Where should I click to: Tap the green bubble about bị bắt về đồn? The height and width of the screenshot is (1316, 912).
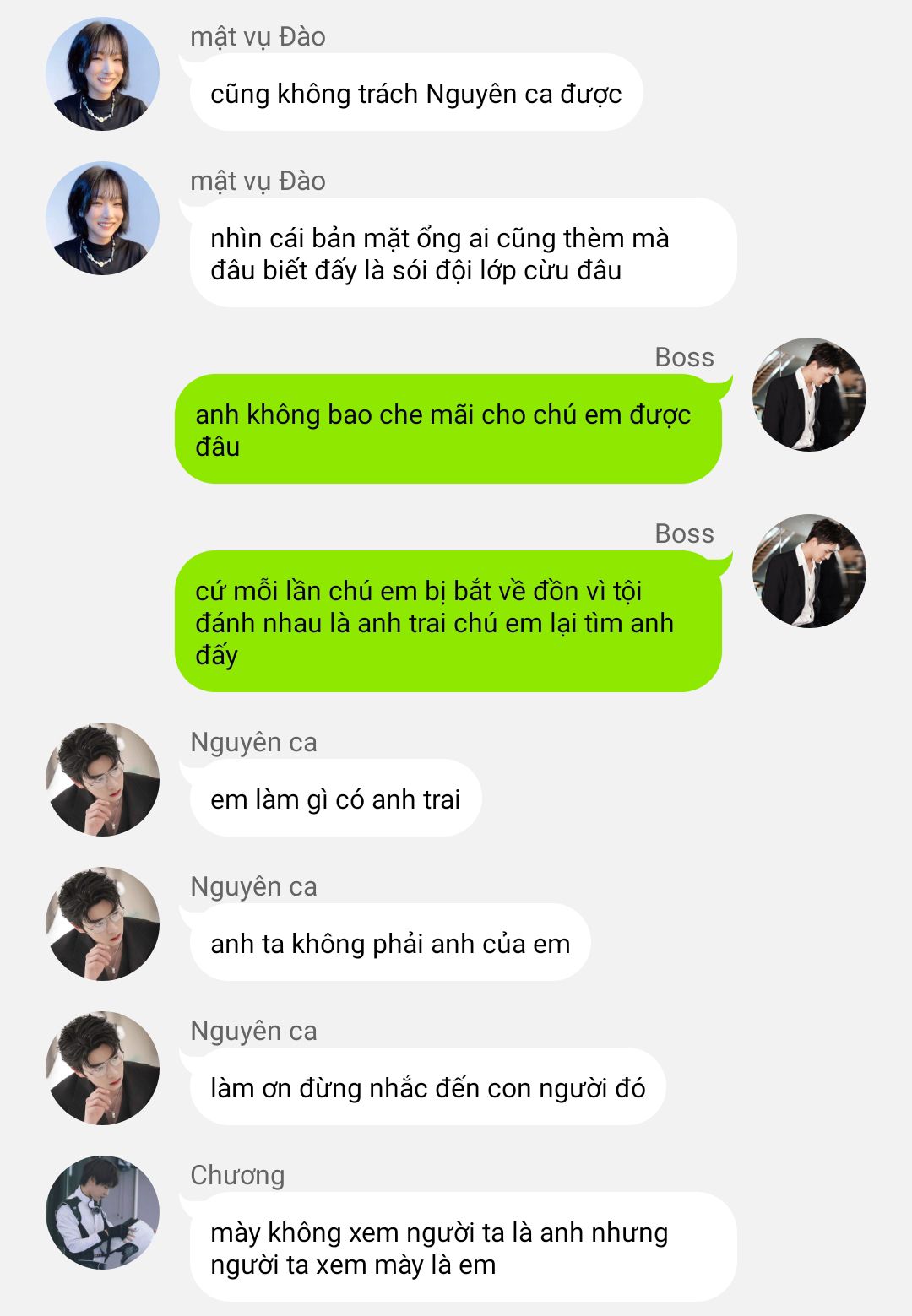tap(448, 622)
